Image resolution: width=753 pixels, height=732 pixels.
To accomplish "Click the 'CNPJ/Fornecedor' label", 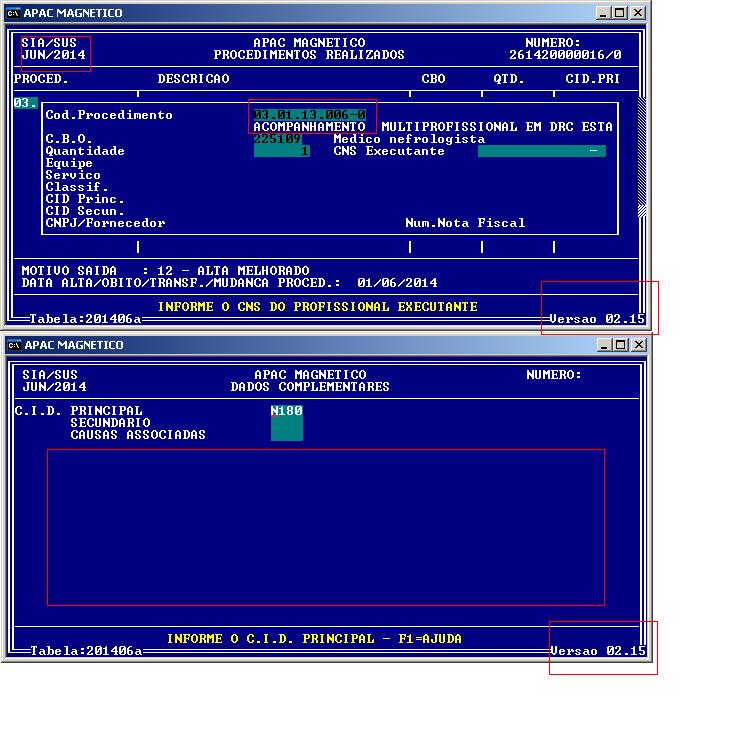I will click(x=105, y=223).
